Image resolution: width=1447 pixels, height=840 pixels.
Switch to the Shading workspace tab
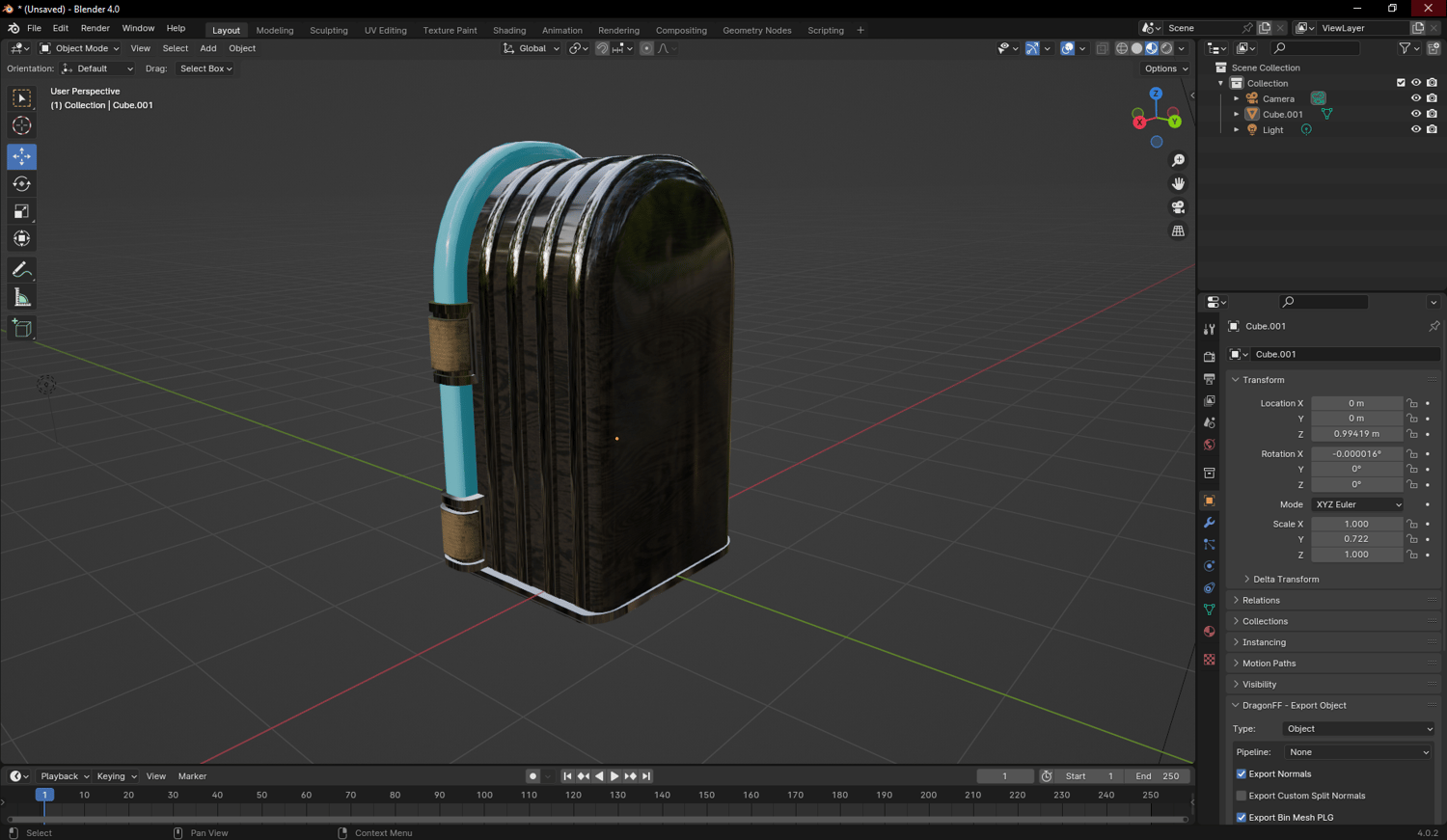click(508, 30)
